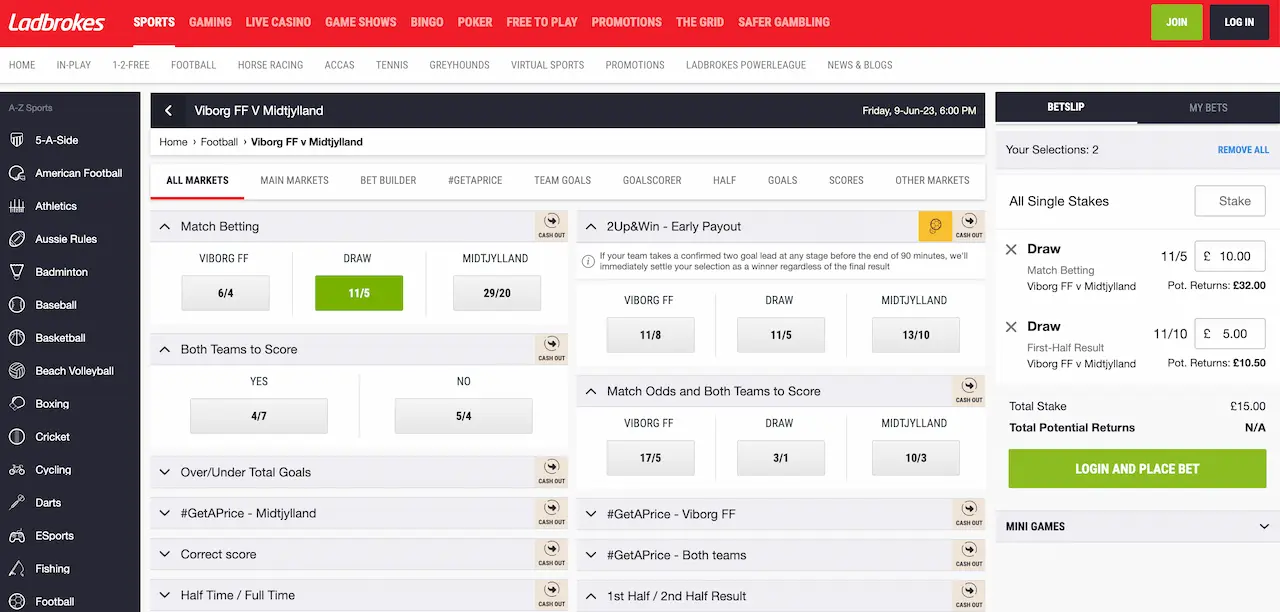This screenshot has height=612, width=1280.
Task: Click the Football breadcrumb link
Action: point(219,142)
